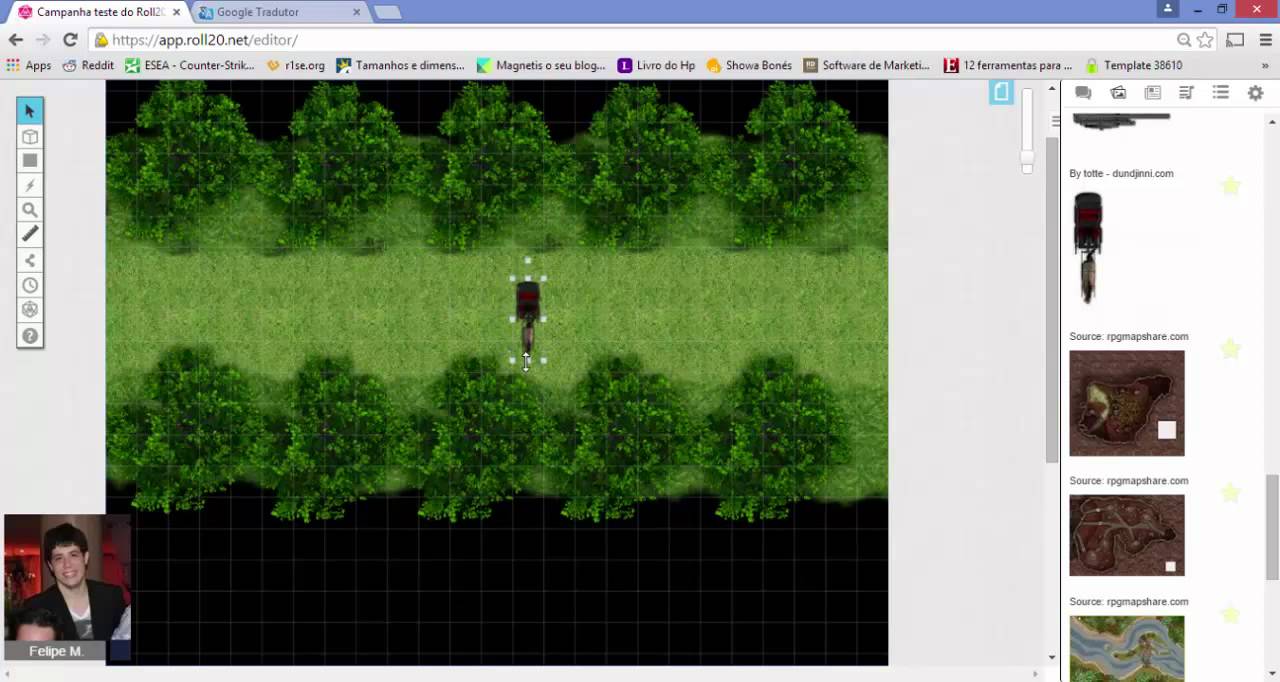Open the Software de Marketi... bookmark
1280x682 pixels.
[867, 65]
